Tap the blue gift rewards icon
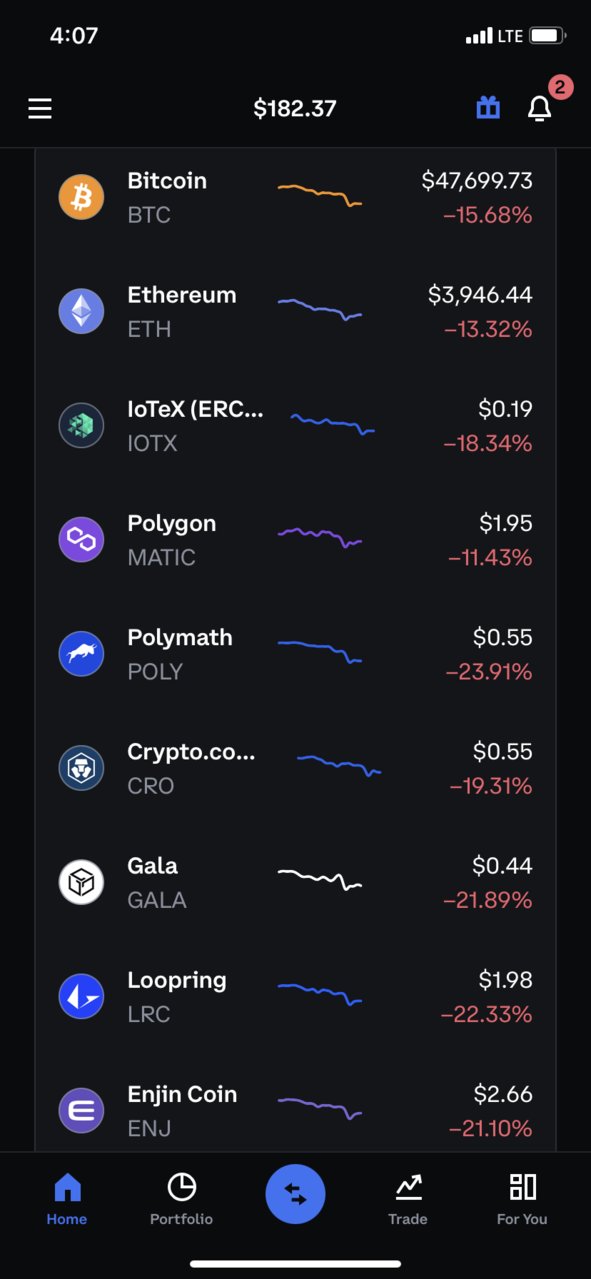Image resolution: width=591 pixels, height=1279 pixels. point(488,107)
